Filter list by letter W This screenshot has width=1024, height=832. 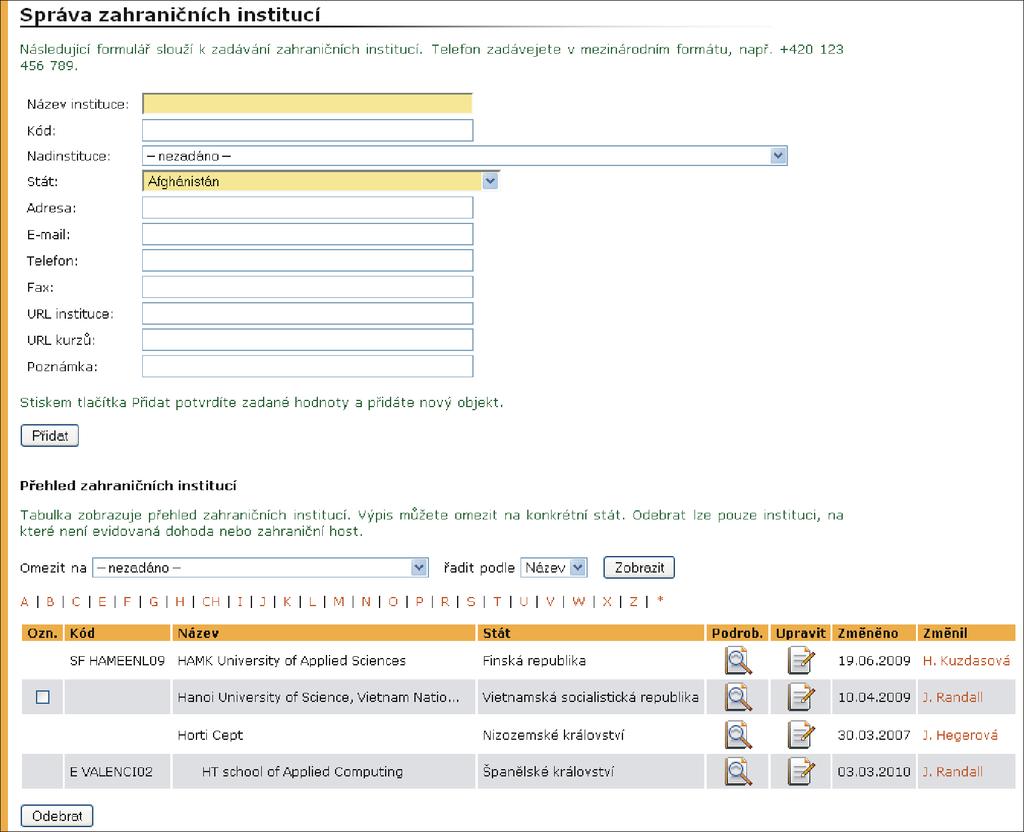(579, 601)
